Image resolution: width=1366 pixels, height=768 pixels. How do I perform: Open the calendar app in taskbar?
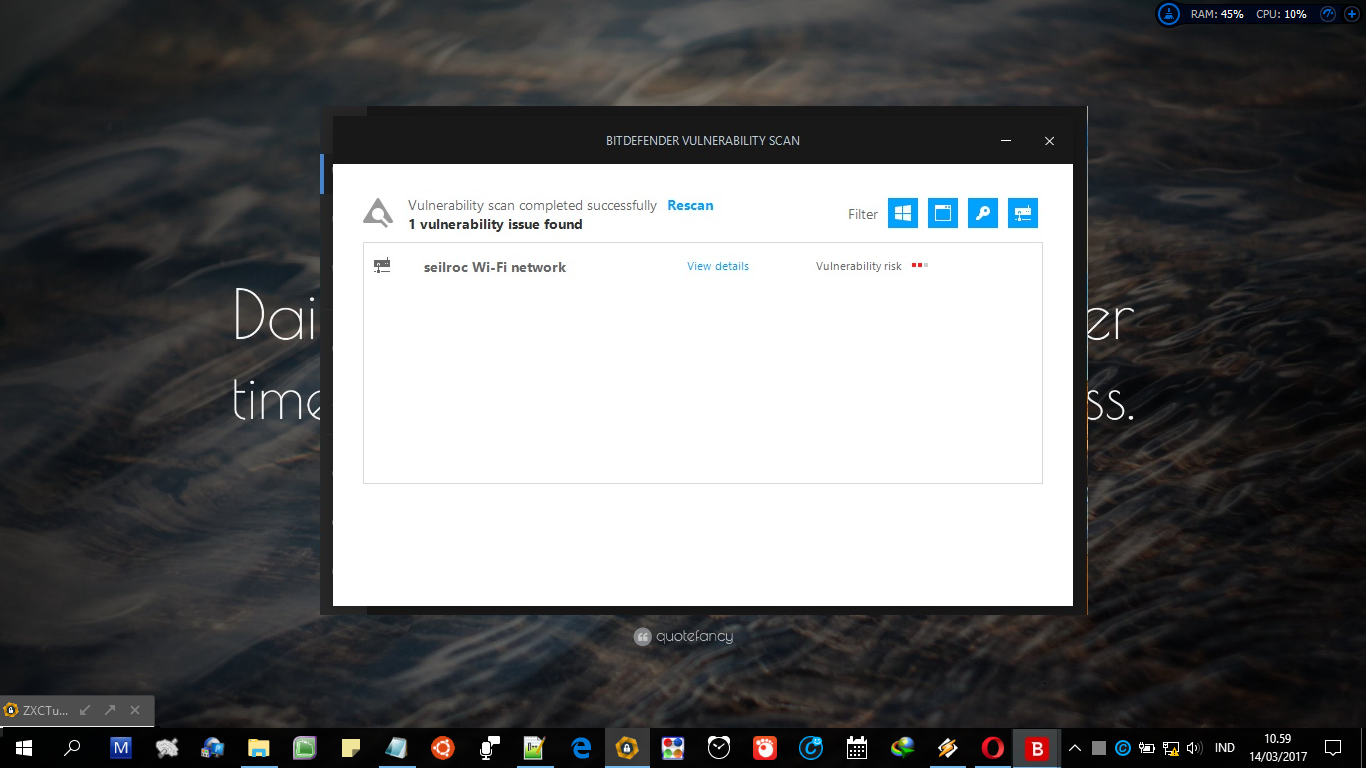pos(857,747)
